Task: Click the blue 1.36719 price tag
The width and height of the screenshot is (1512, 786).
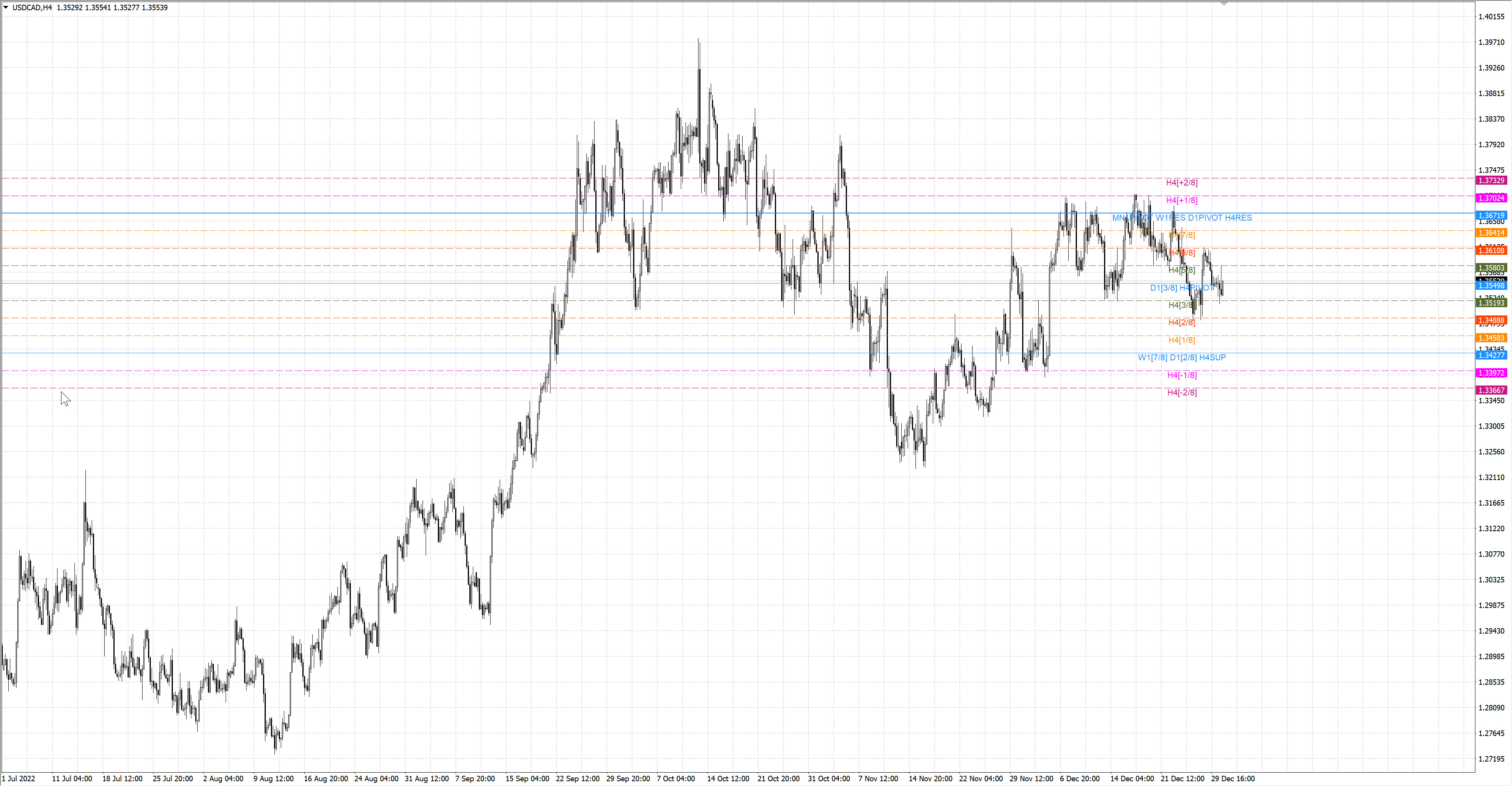Action: point(1491,216)
